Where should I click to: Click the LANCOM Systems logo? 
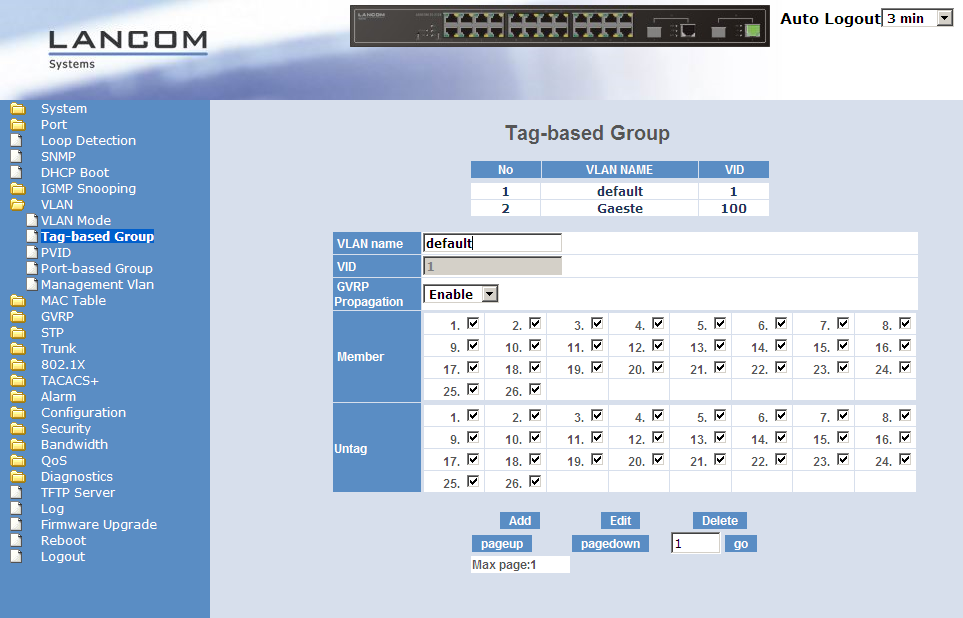127,48
